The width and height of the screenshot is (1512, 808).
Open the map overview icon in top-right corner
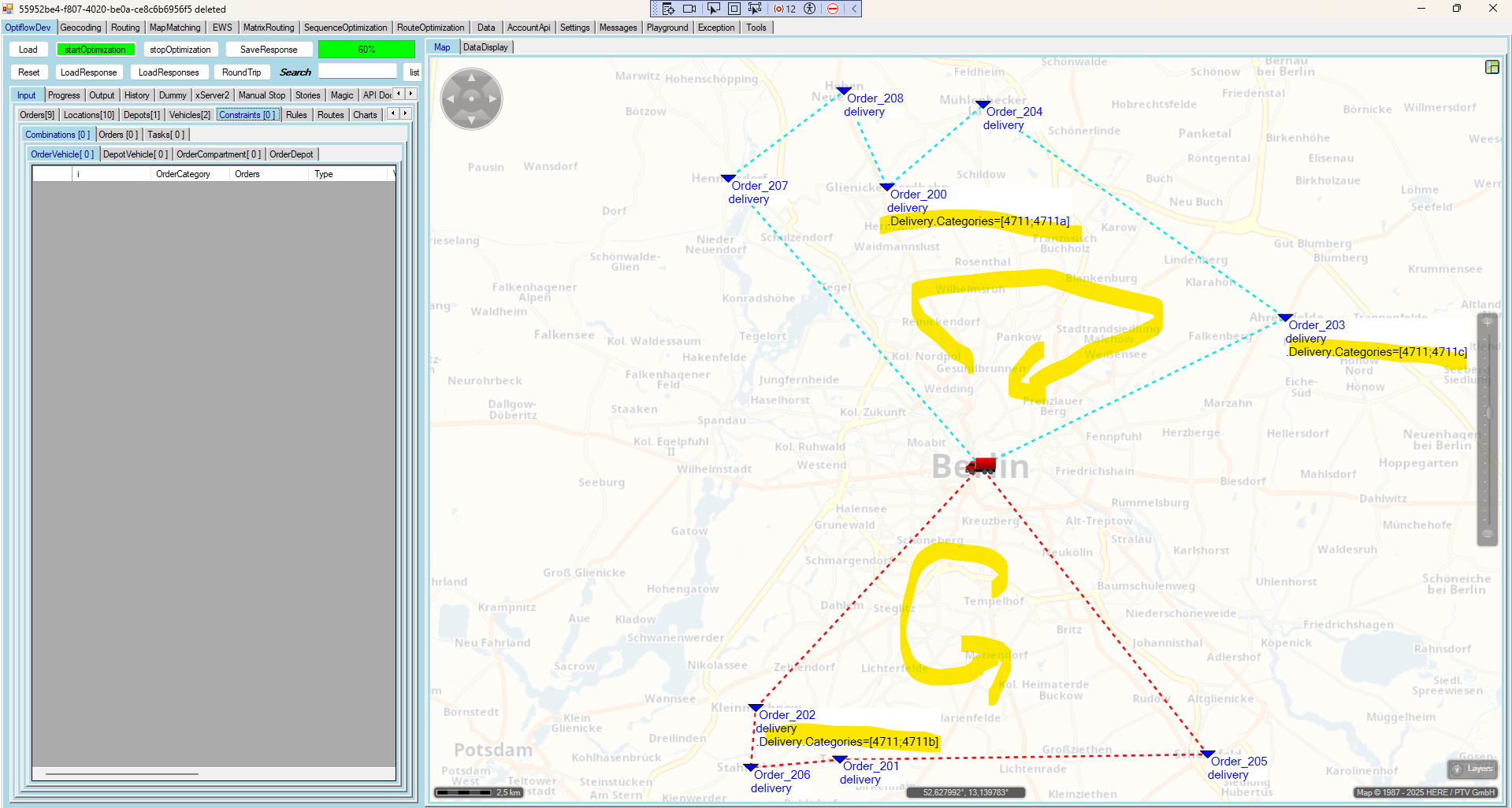point(1492,67)
